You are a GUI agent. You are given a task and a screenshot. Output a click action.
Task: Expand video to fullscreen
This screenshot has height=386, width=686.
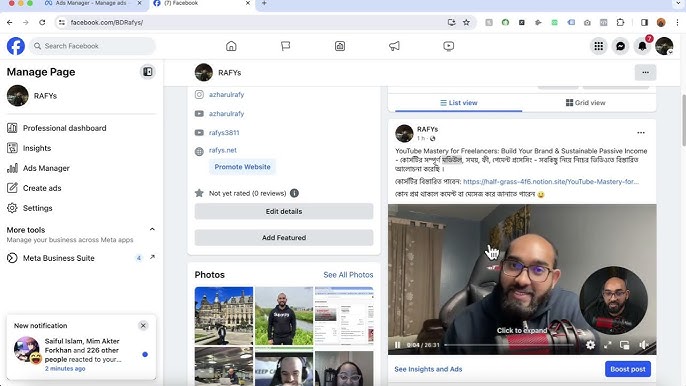click(x=608, y=345)
